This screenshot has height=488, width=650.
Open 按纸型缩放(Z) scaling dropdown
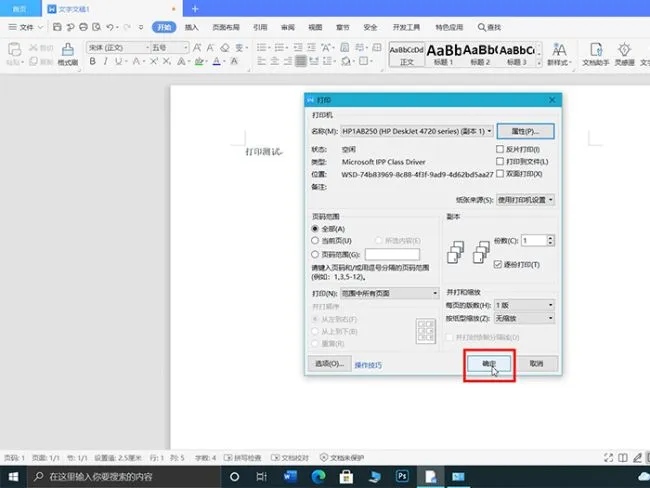point(524,318)
